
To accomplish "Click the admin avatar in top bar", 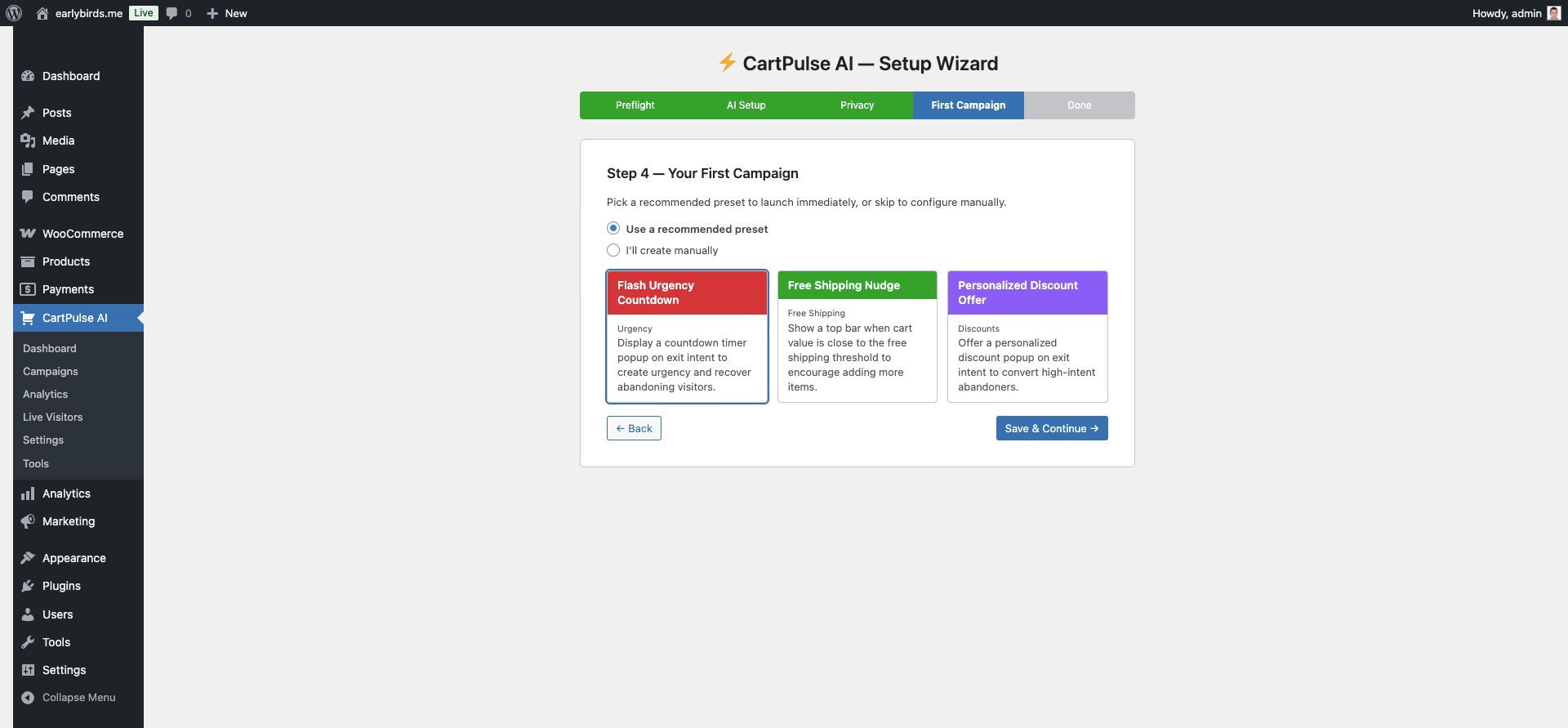I will pos(1553,13).
